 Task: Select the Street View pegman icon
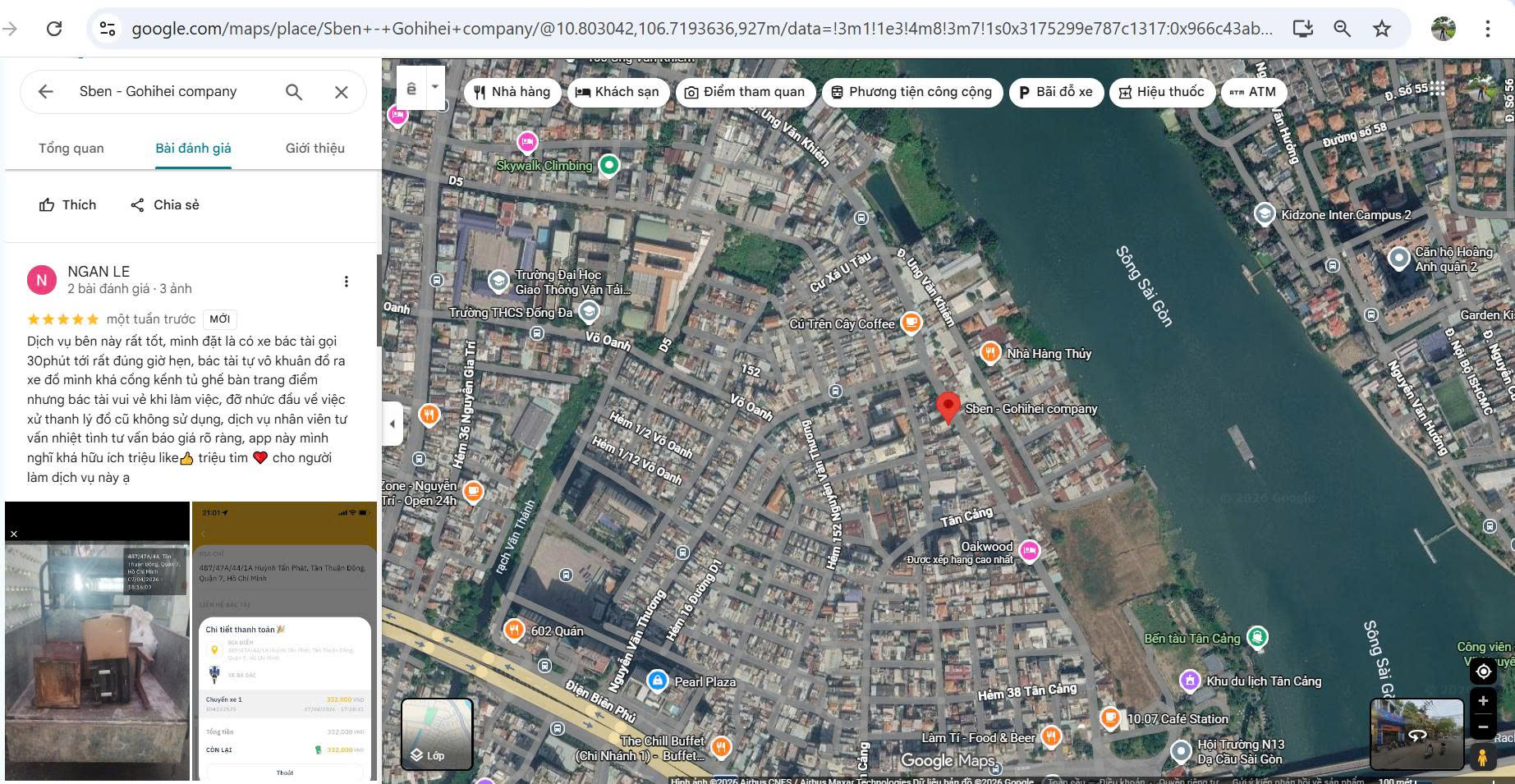click(1483, 757)
